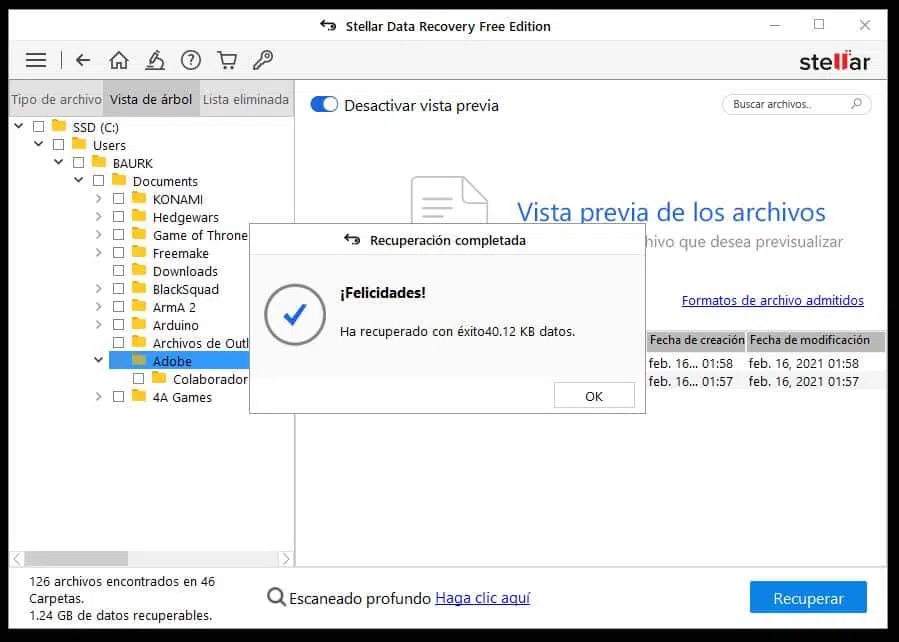The height and width of the screenshot is (642, 899).
Task: Expand the 4A Games folder node
Action: click(99, 397)
